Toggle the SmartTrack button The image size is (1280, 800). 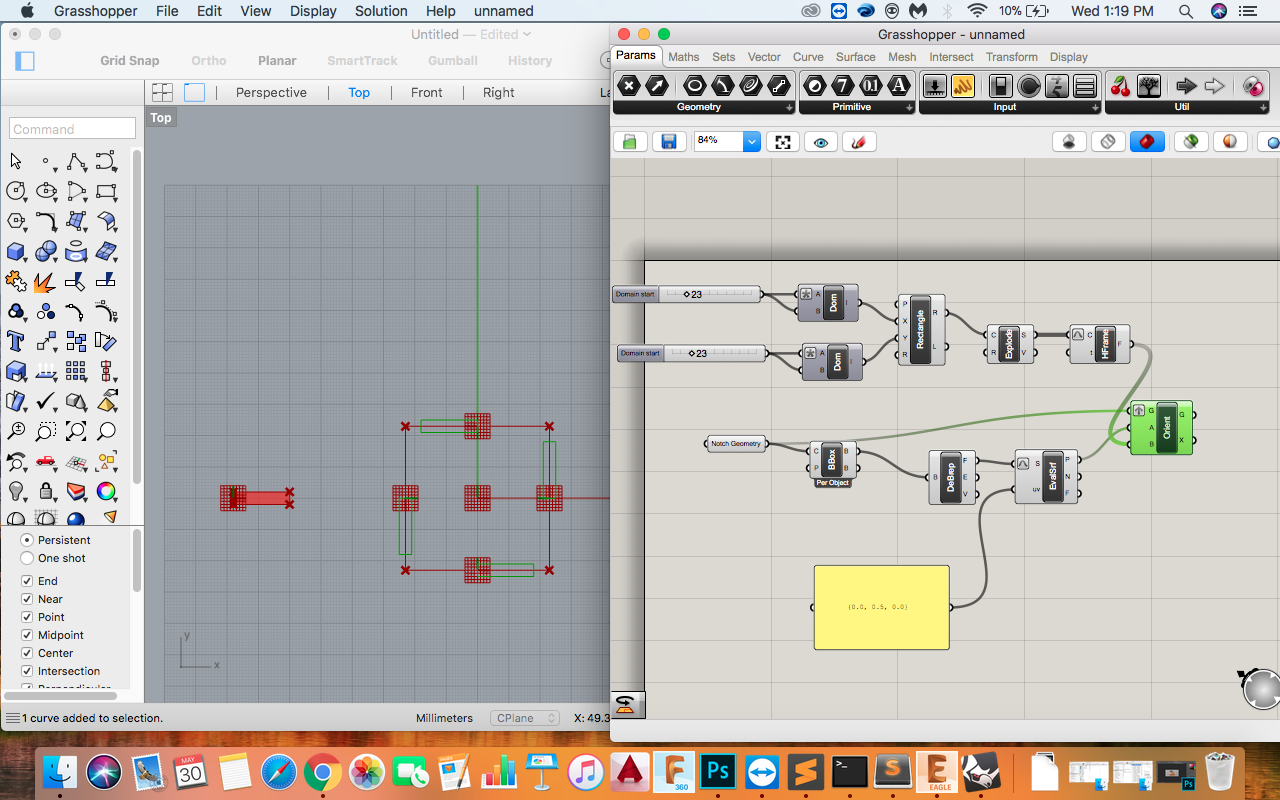coord(362,61)
